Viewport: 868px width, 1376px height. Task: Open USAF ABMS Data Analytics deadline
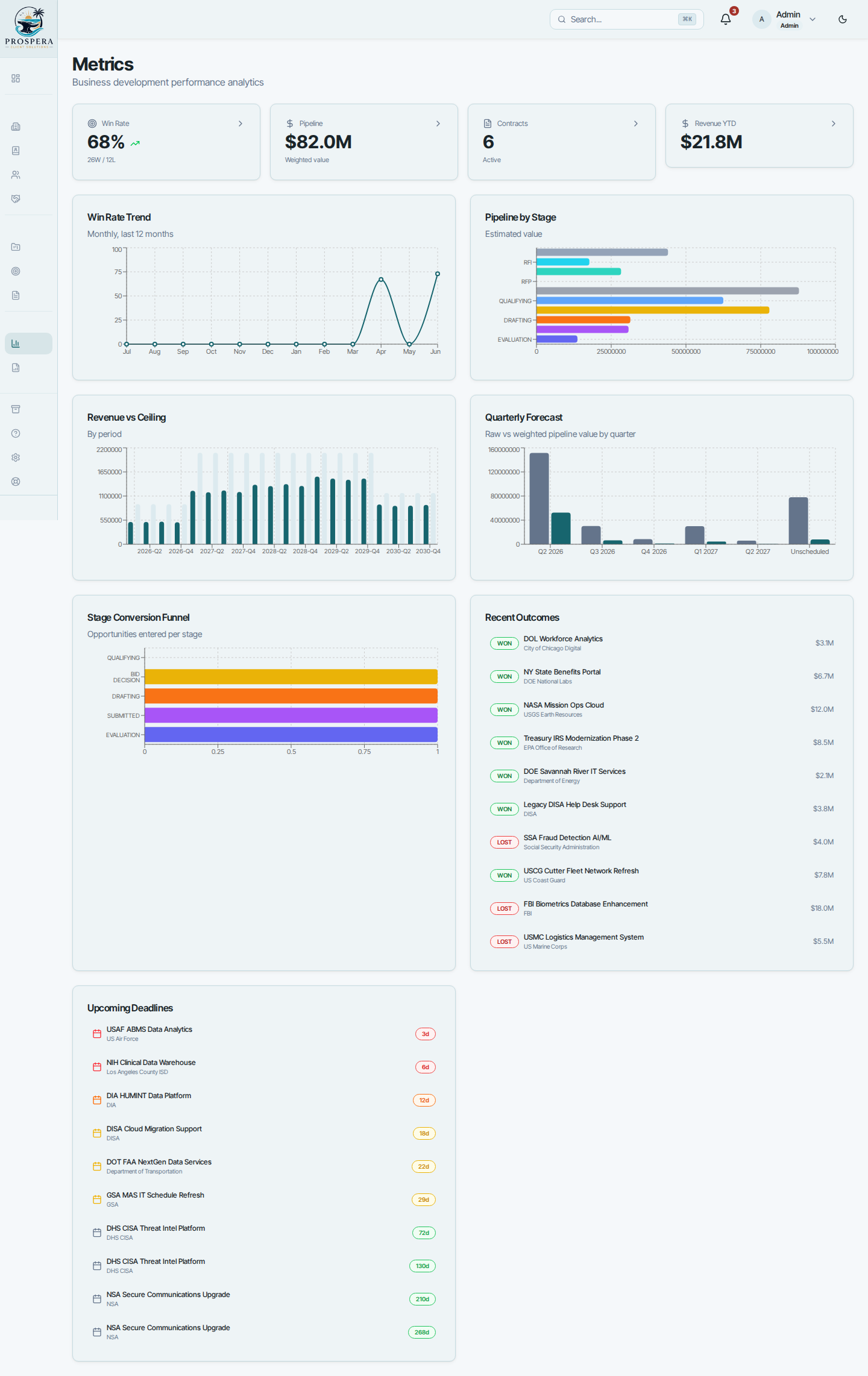click(x=264, y=1034)
